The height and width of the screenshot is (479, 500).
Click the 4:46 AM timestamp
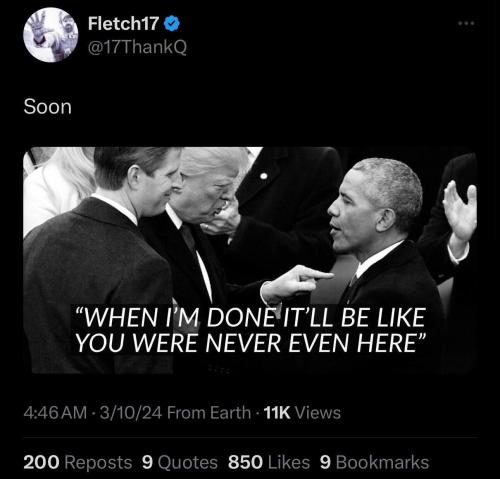pos(55,413)
